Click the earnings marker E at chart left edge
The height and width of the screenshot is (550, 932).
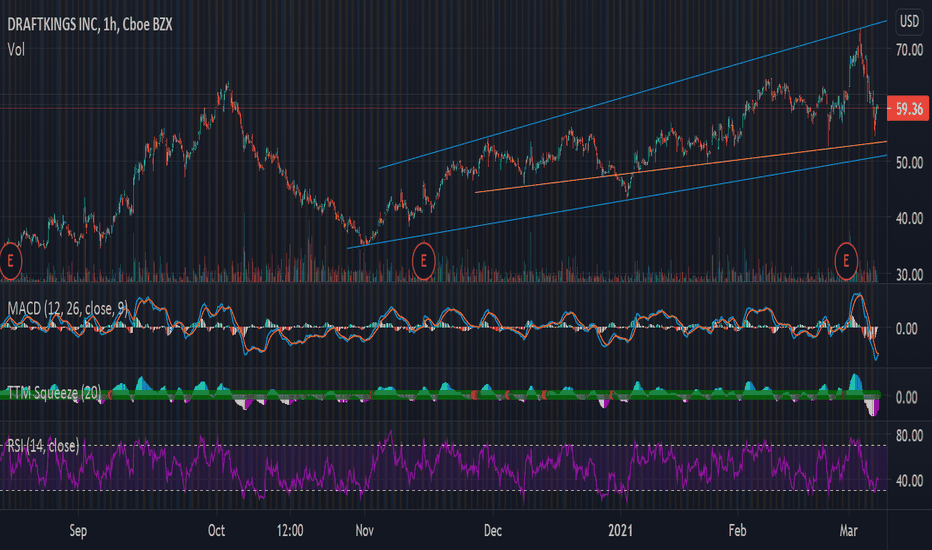pyautogui.click(x=10, y=260)
